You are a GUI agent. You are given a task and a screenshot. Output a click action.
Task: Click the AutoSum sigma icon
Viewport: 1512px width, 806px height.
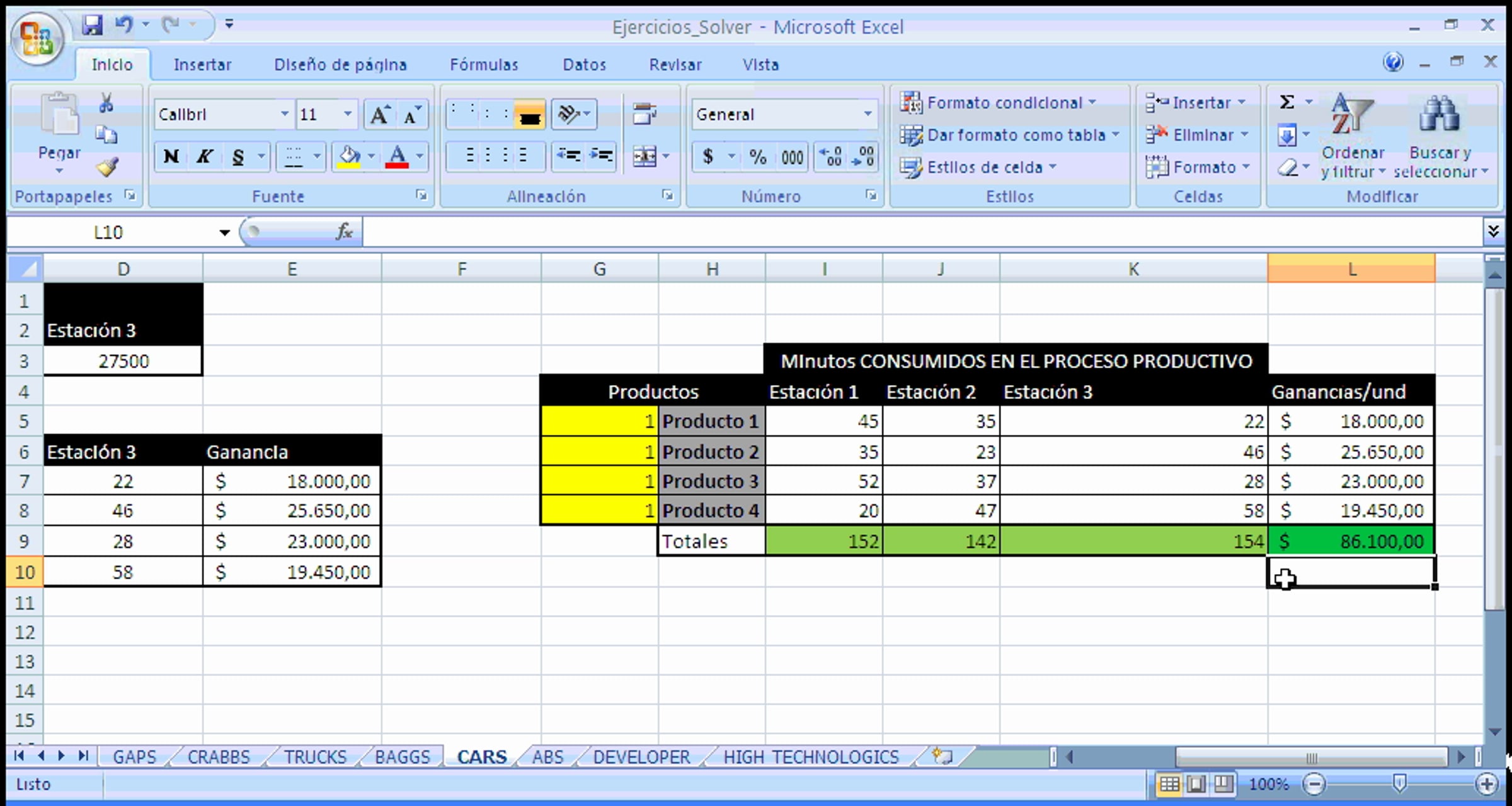1287,102
